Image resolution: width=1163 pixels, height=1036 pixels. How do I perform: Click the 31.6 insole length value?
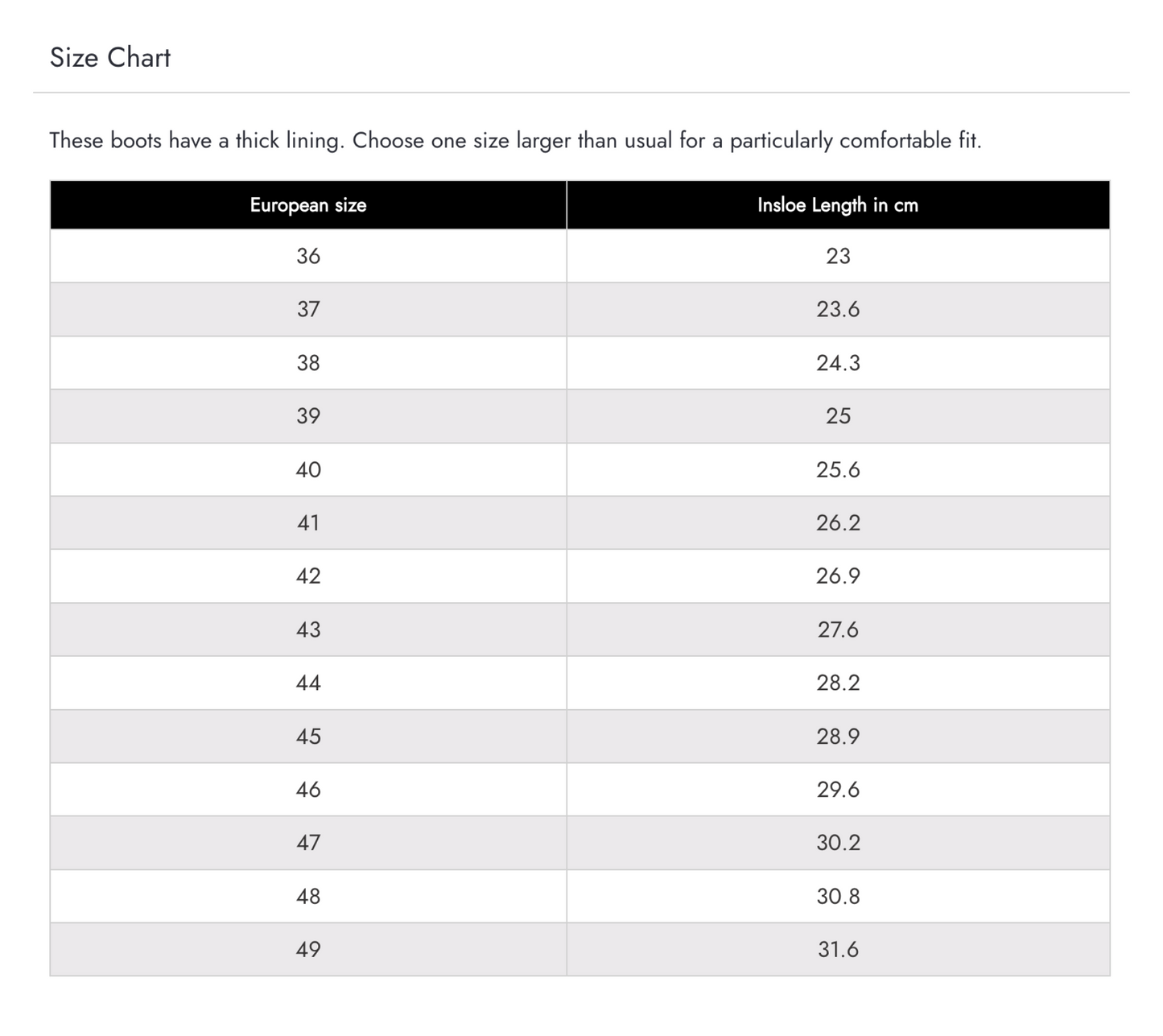838,950
